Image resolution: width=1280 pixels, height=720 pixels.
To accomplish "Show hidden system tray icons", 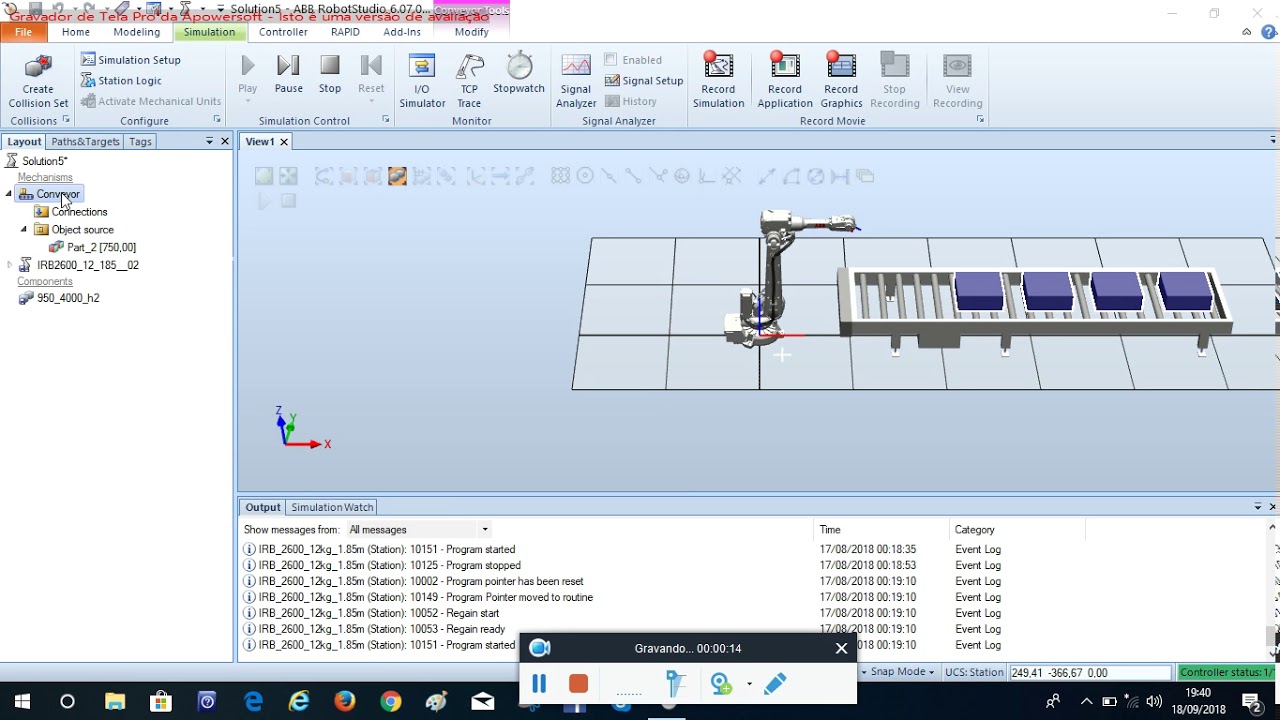I will 1087,702.
